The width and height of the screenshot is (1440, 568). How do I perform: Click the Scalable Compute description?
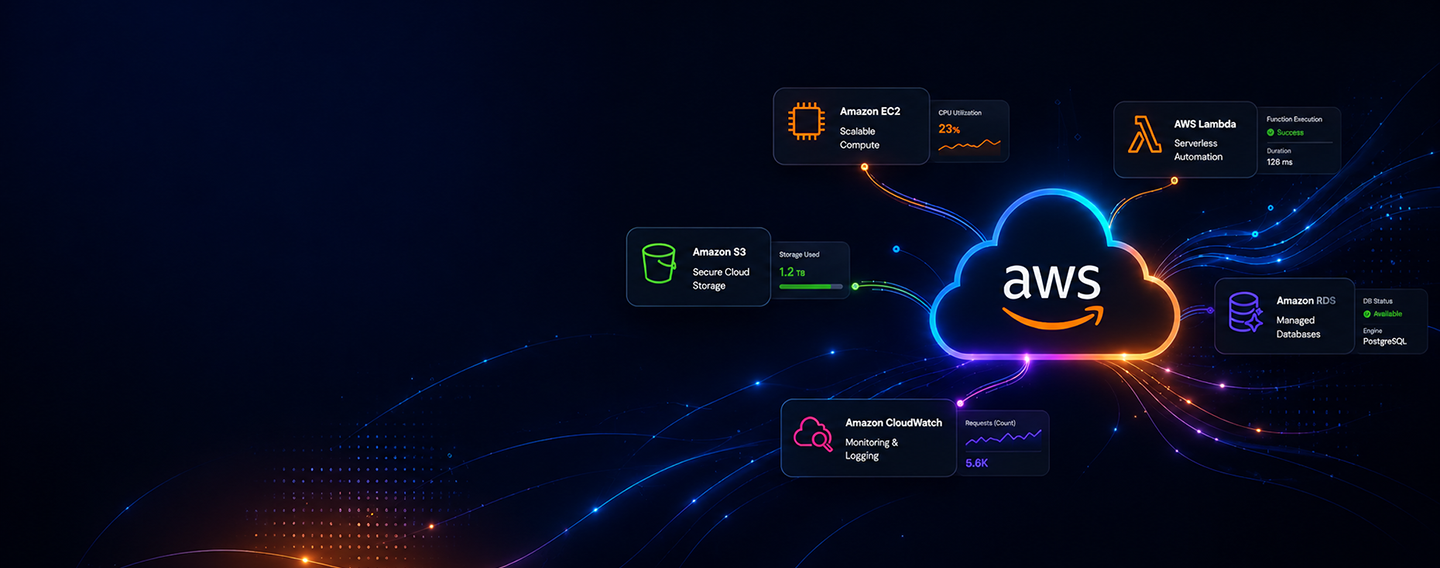point(860,137)
